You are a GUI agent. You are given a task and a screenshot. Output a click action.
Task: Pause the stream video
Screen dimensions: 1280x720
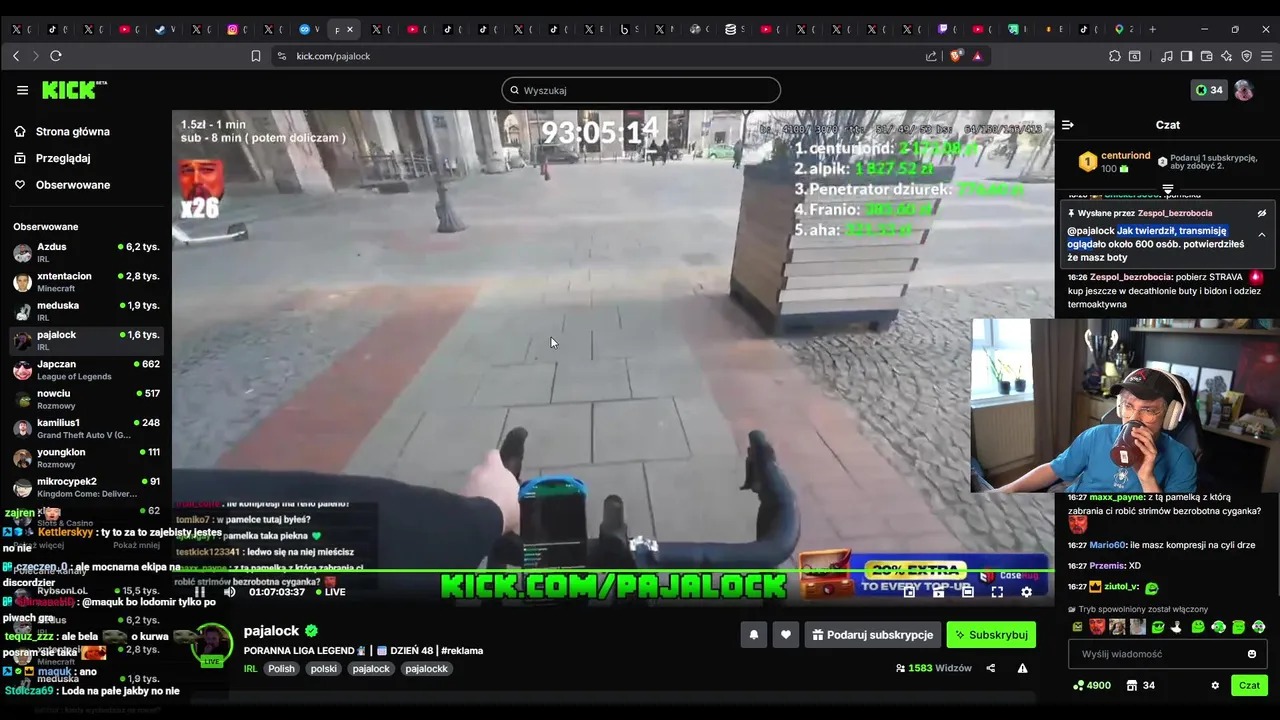coord(200,592)
